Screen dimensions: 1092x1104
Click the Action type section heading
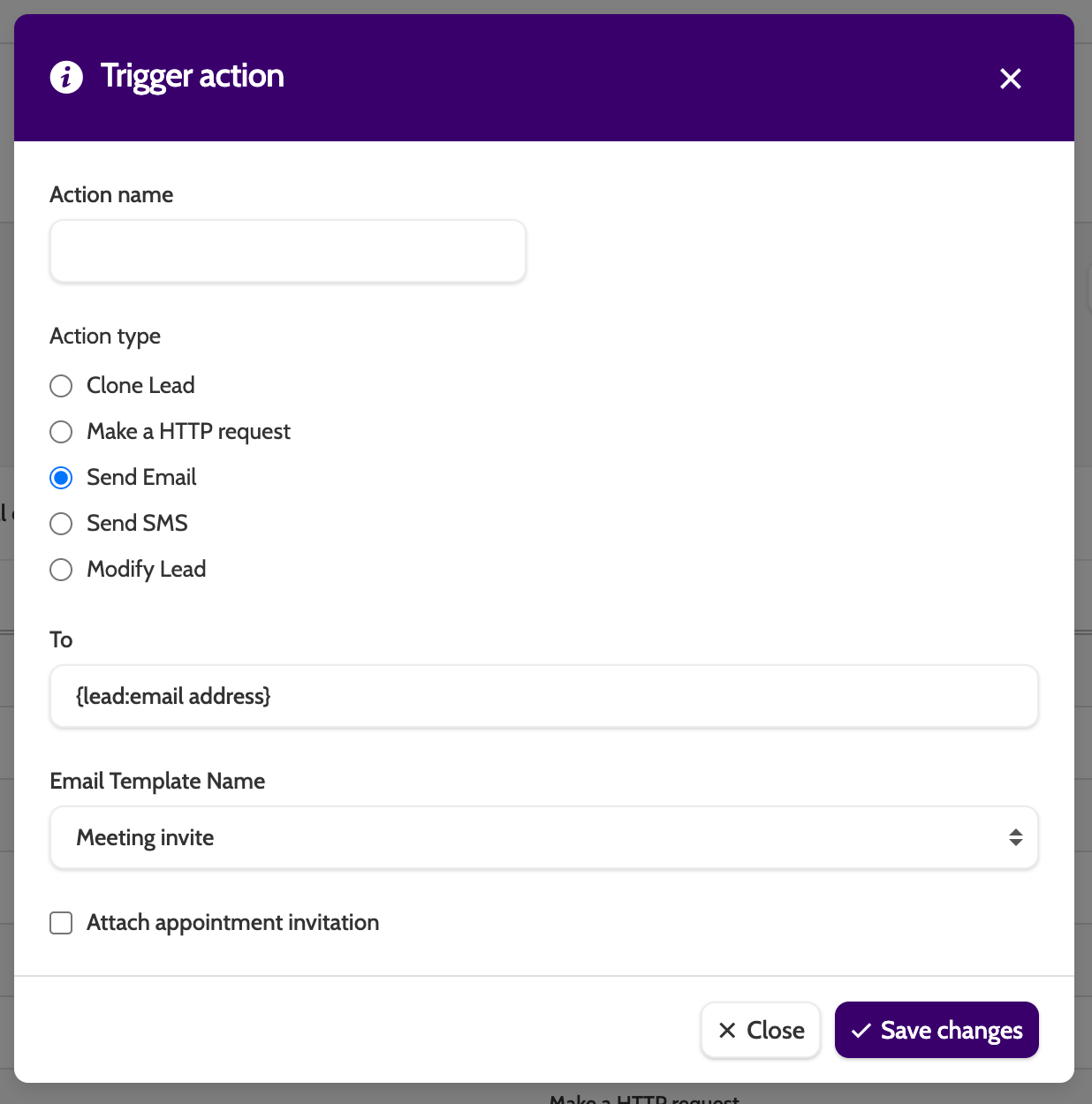point(105,336)
